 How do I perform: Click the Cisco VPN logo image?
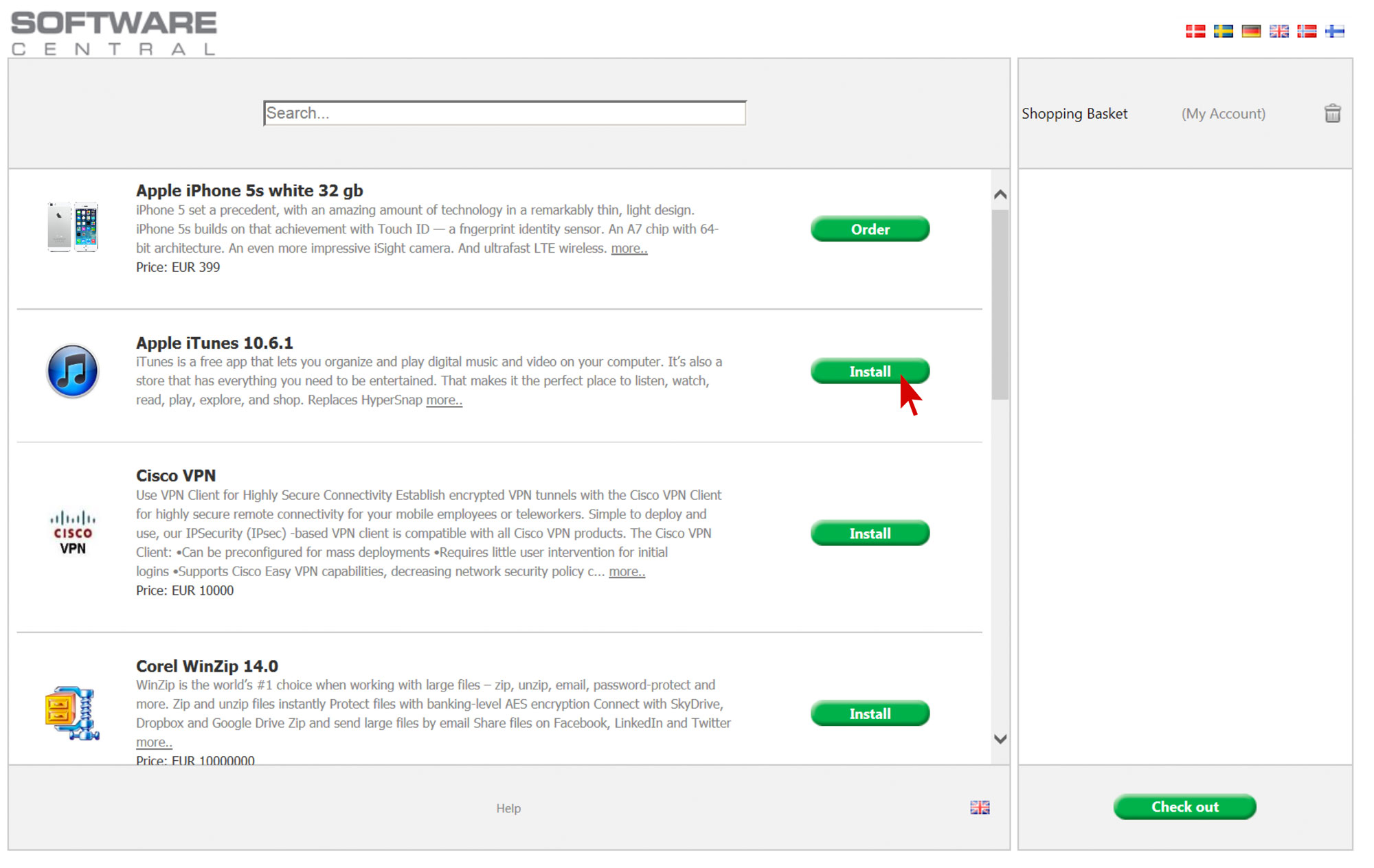pyautogui.click(x=73, y=532)
